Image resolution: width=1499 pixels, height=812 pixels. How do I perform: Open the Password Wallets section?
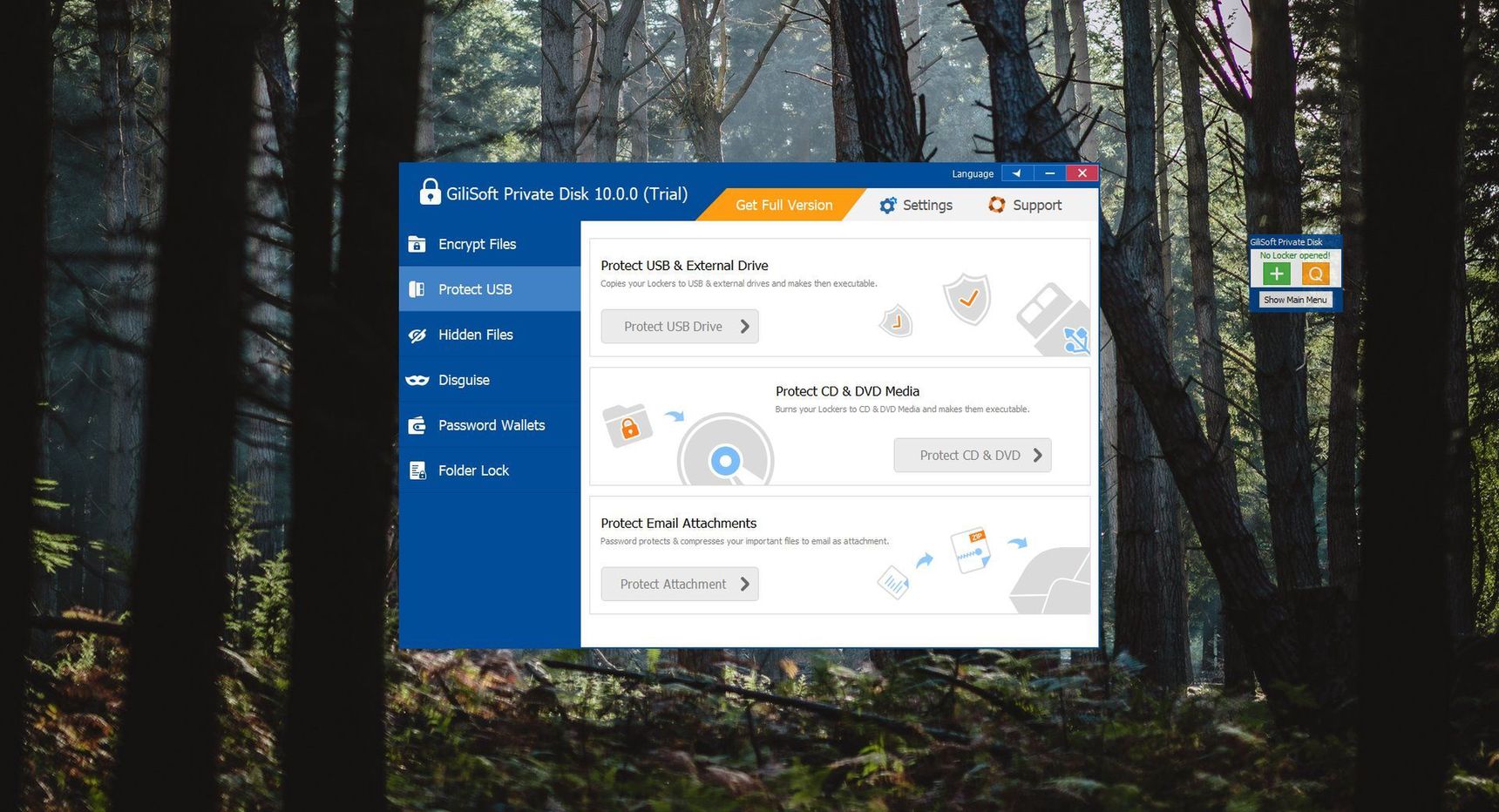coord(490,425)
